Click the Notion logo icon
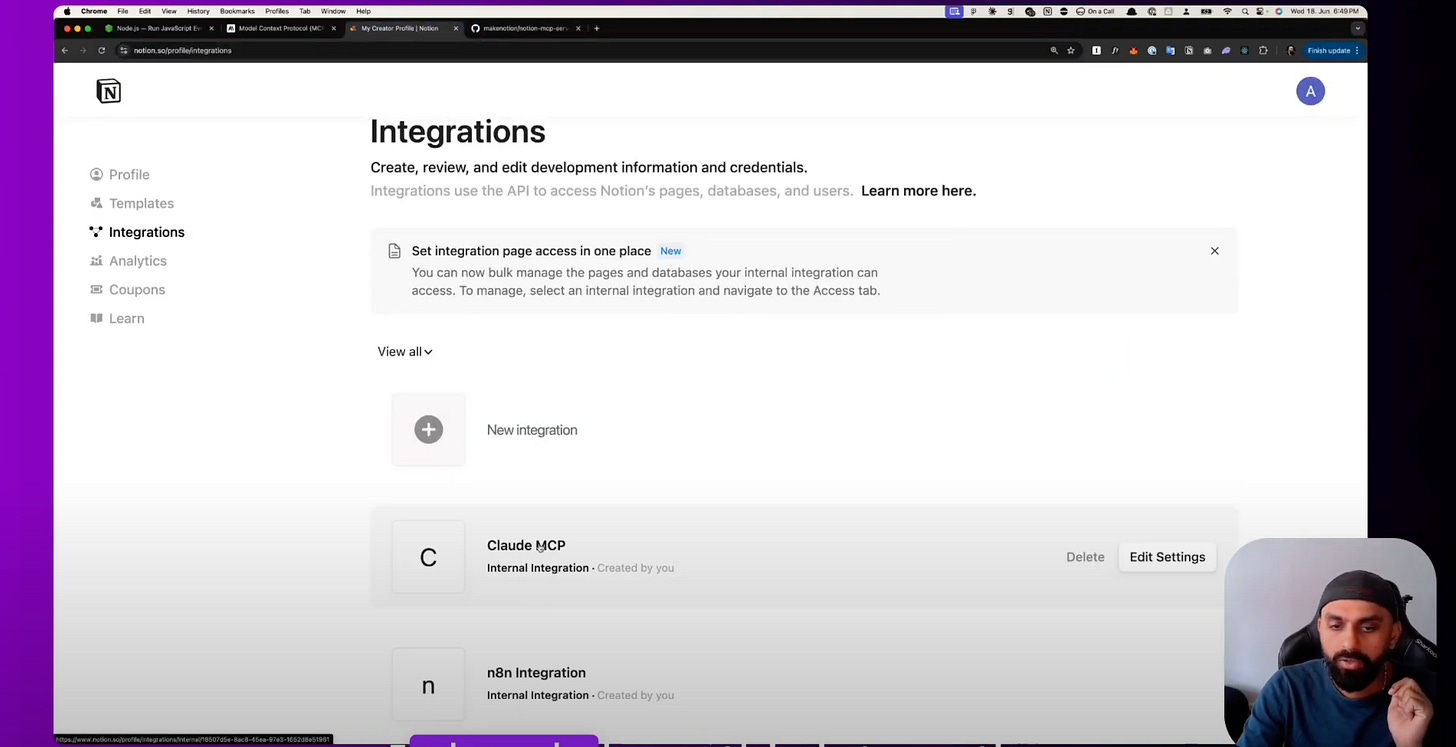The height and width of the screenshot is (747, 1456). click(108, 91)
